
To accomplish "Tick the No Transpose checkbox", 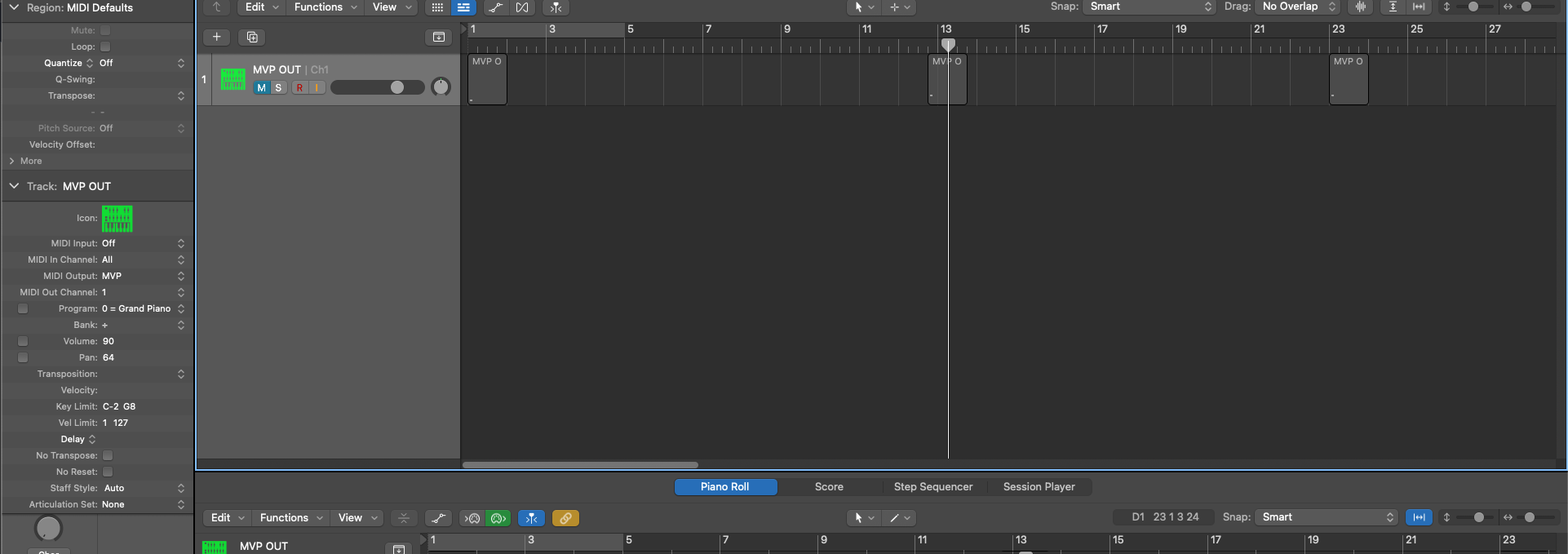I will pos(108,455).
